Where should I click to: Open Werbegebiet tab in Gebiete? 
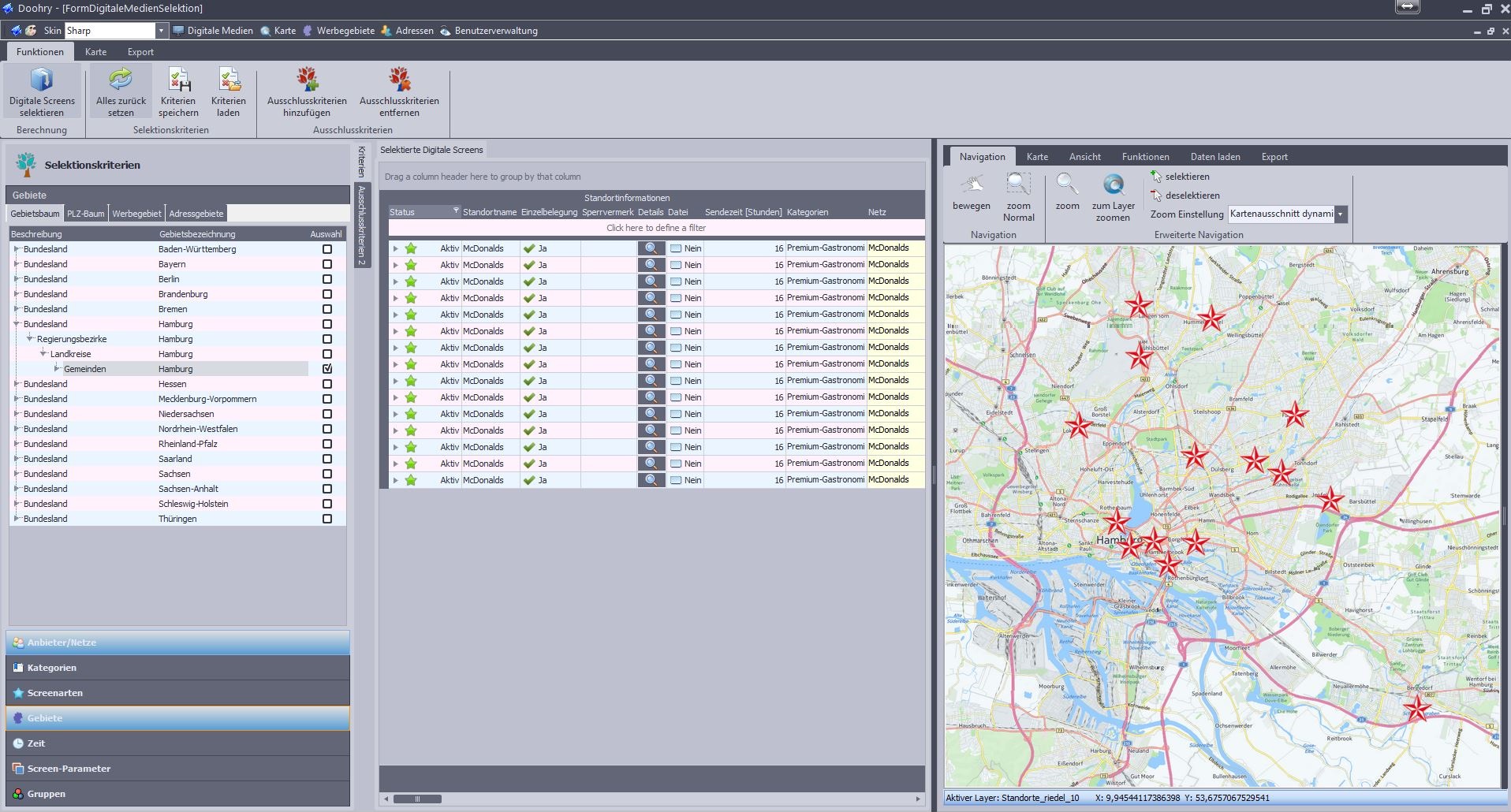[136, 214]
